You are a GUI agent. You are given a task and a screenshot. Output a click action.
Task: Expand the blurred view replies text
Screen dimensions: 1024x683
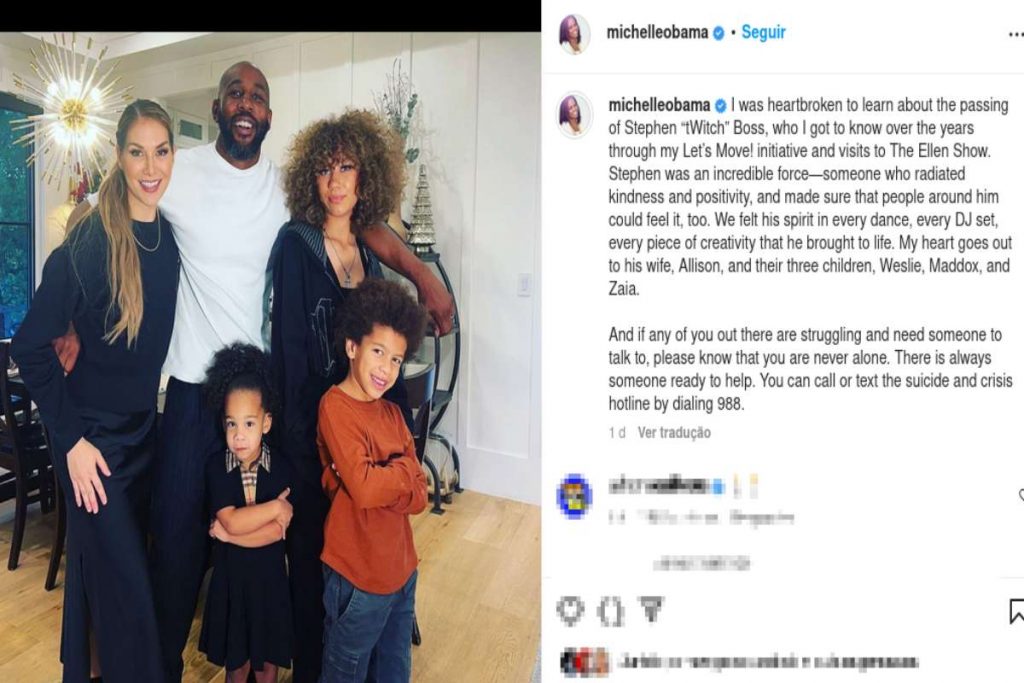point(702,562)
